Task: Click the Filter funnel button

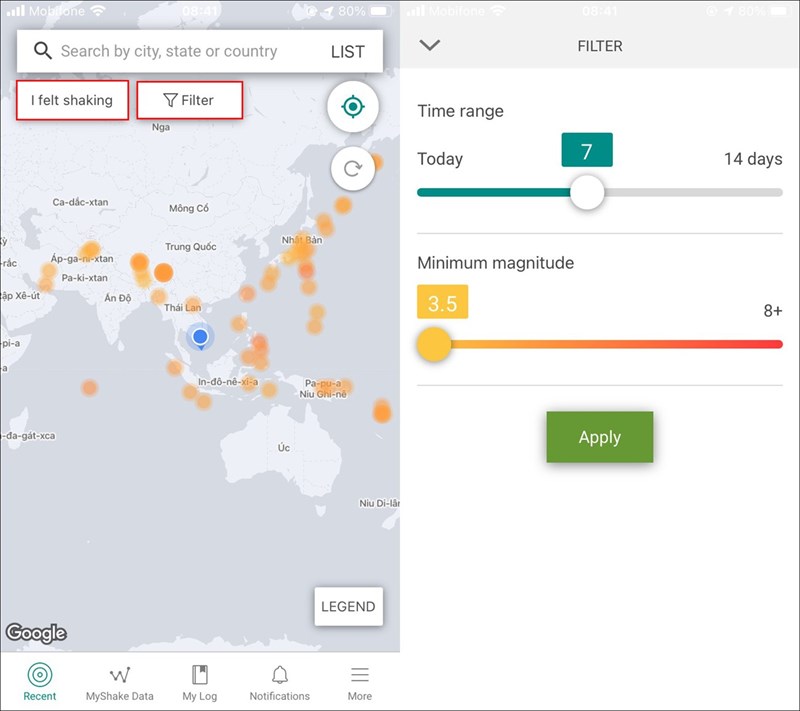Action: coord(189,100)
